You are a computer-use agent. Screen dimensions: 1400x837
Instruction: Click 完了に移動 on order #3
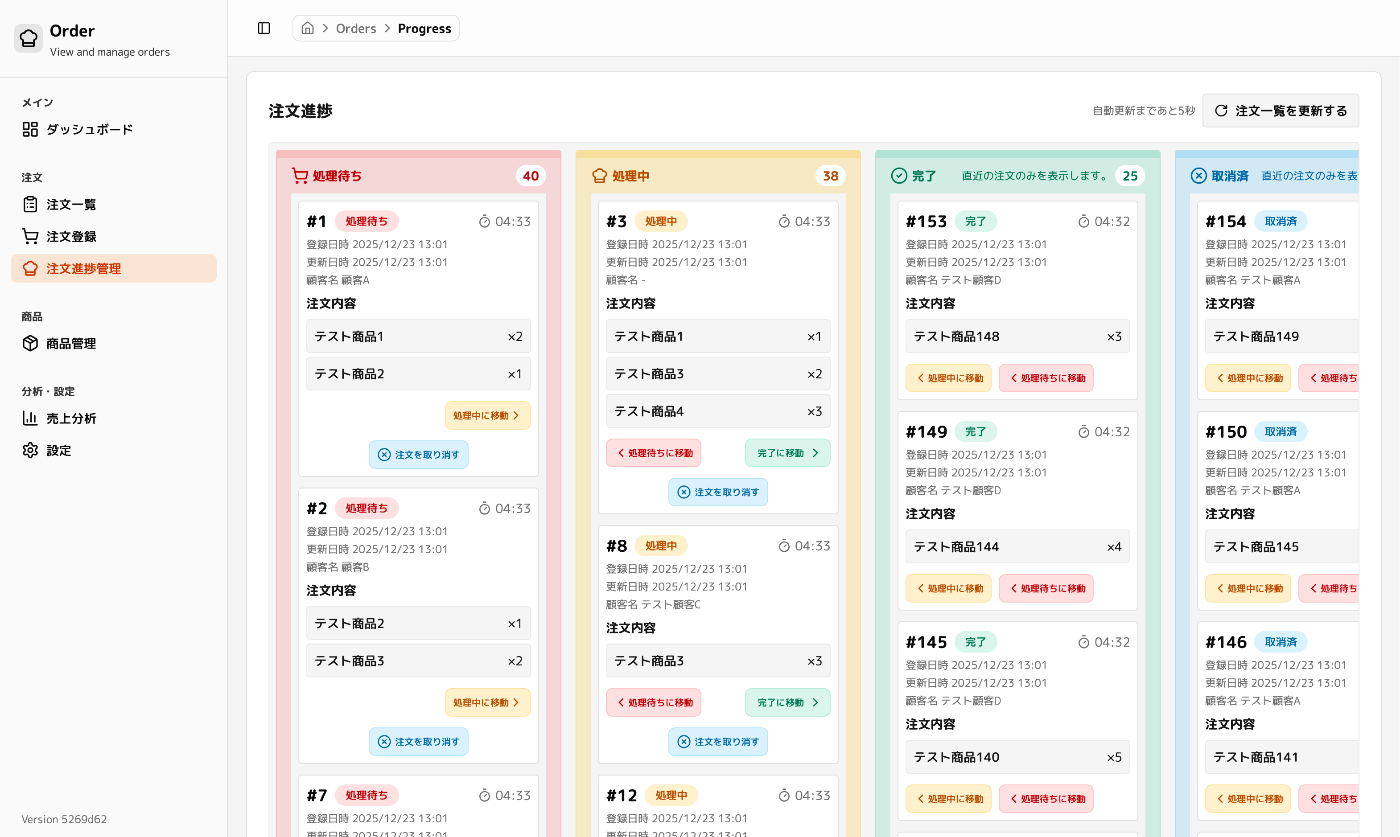pos(787,452)
